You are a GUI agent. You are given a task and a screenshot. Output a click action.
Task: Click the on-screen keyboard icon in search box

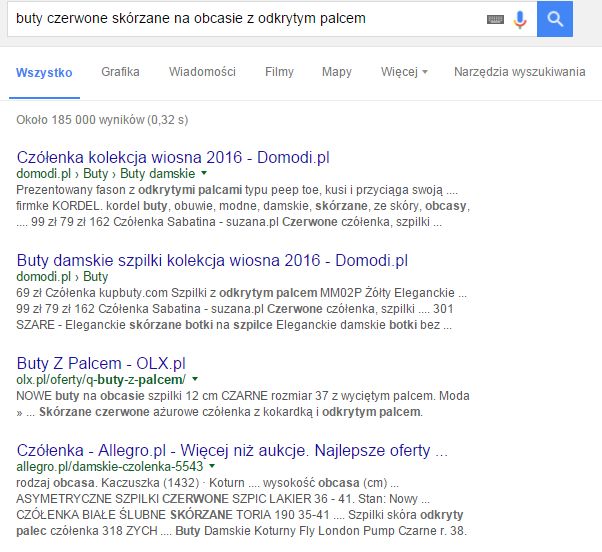[496, 19]
